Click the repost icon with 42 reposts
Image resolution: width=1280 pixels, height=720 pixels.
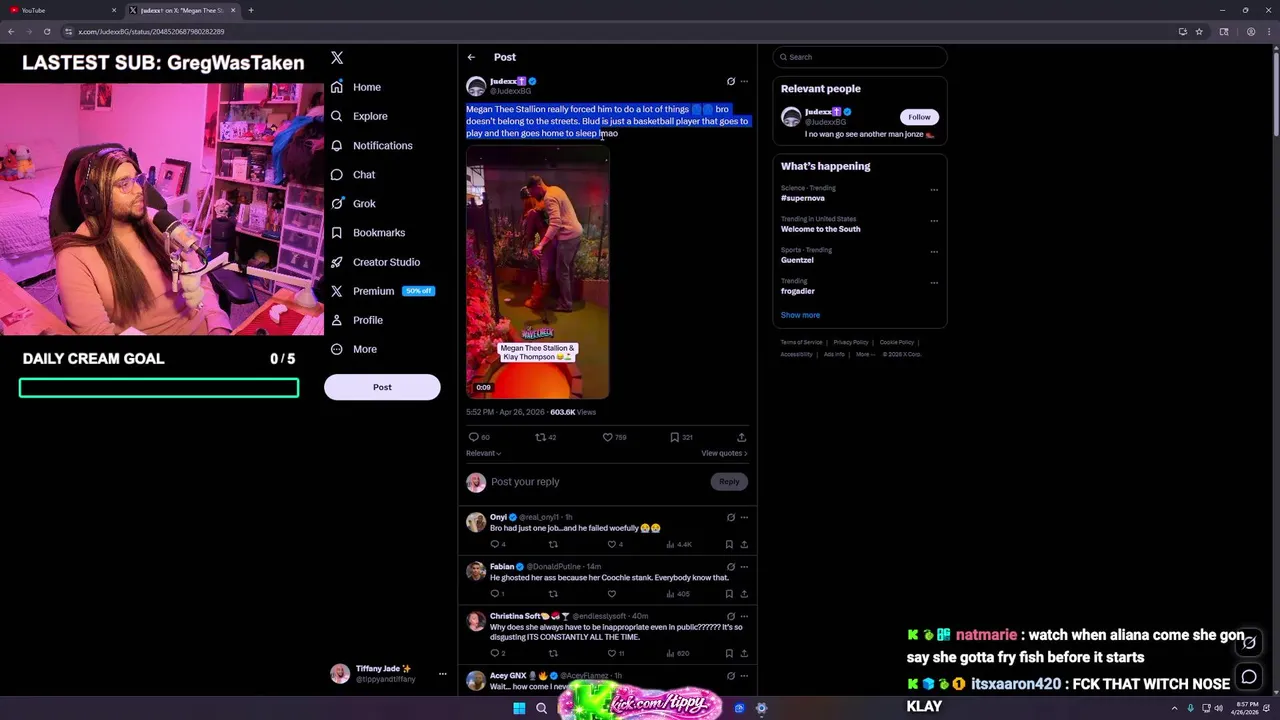pos(545,437)
